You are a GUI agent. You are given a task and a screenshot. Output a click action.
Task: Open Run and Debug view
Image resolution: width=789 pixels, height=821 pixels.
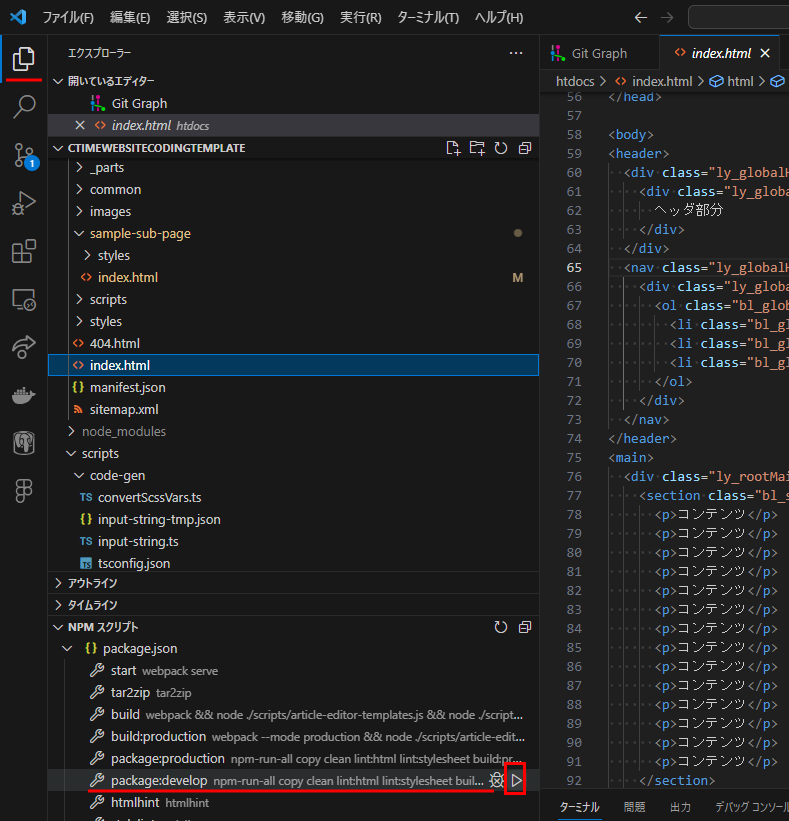[24, 203]
